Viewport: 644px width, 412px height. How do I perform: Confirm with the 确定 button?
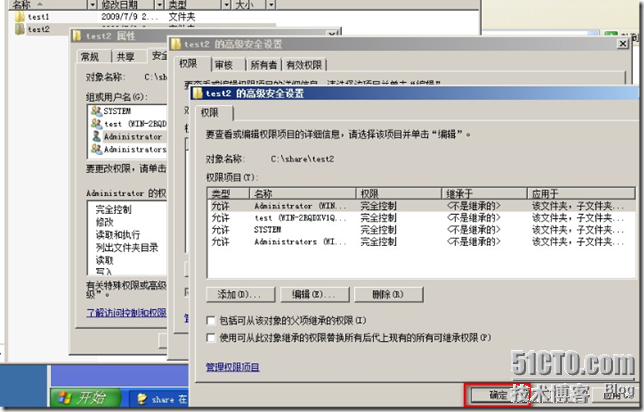pos(497,396)
